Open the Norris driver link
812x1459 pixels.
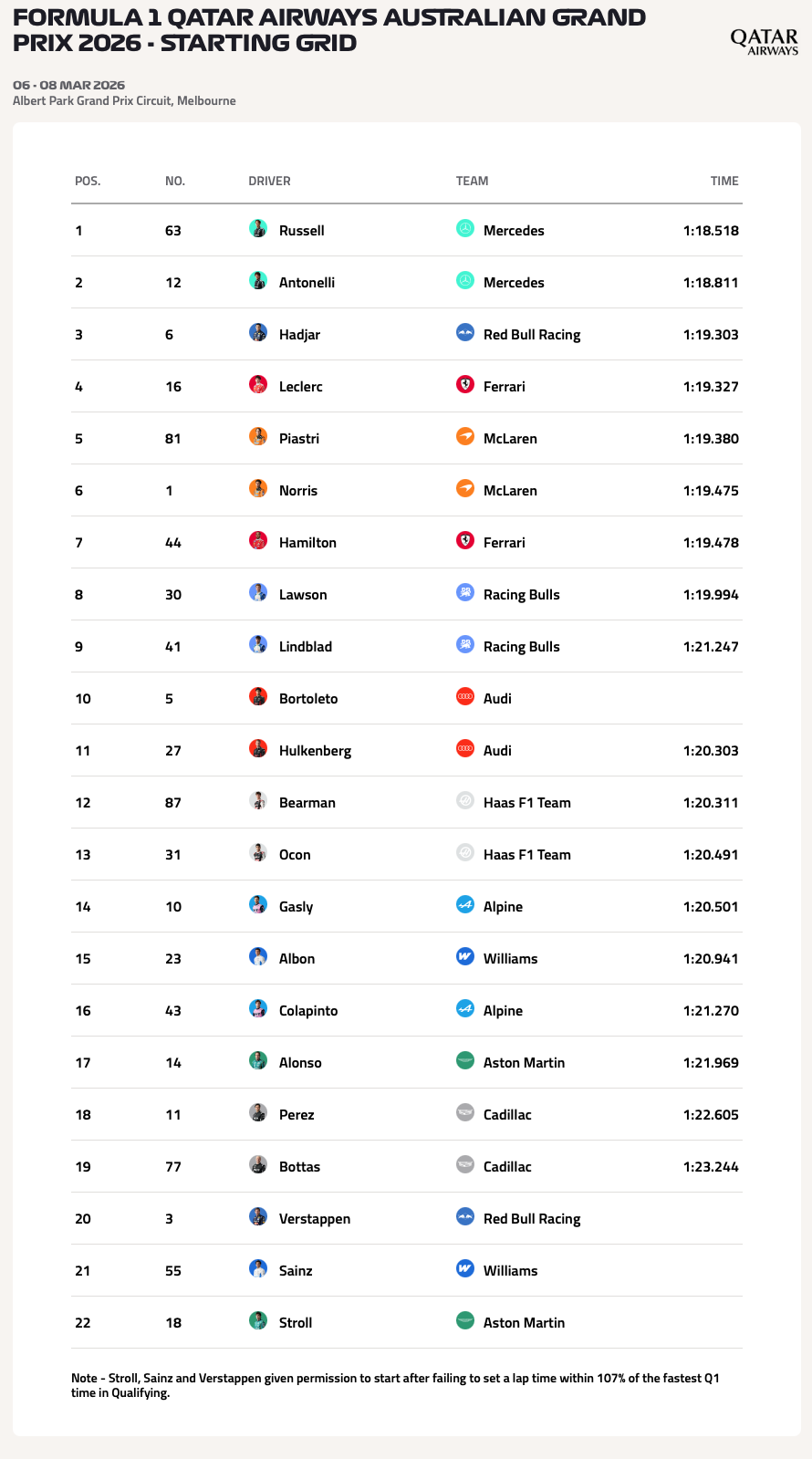[298, 490]
